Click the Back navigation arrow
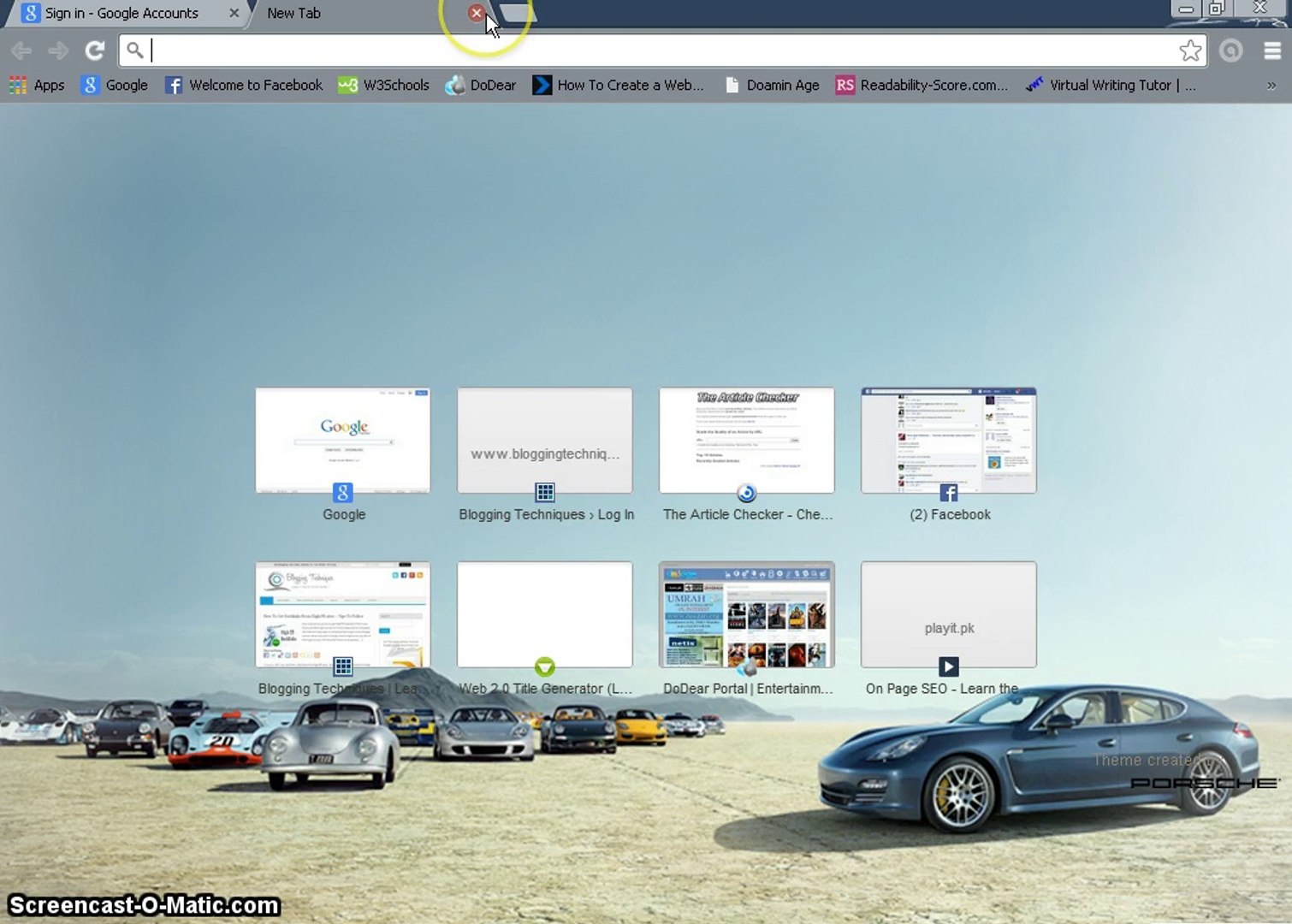 21,51
